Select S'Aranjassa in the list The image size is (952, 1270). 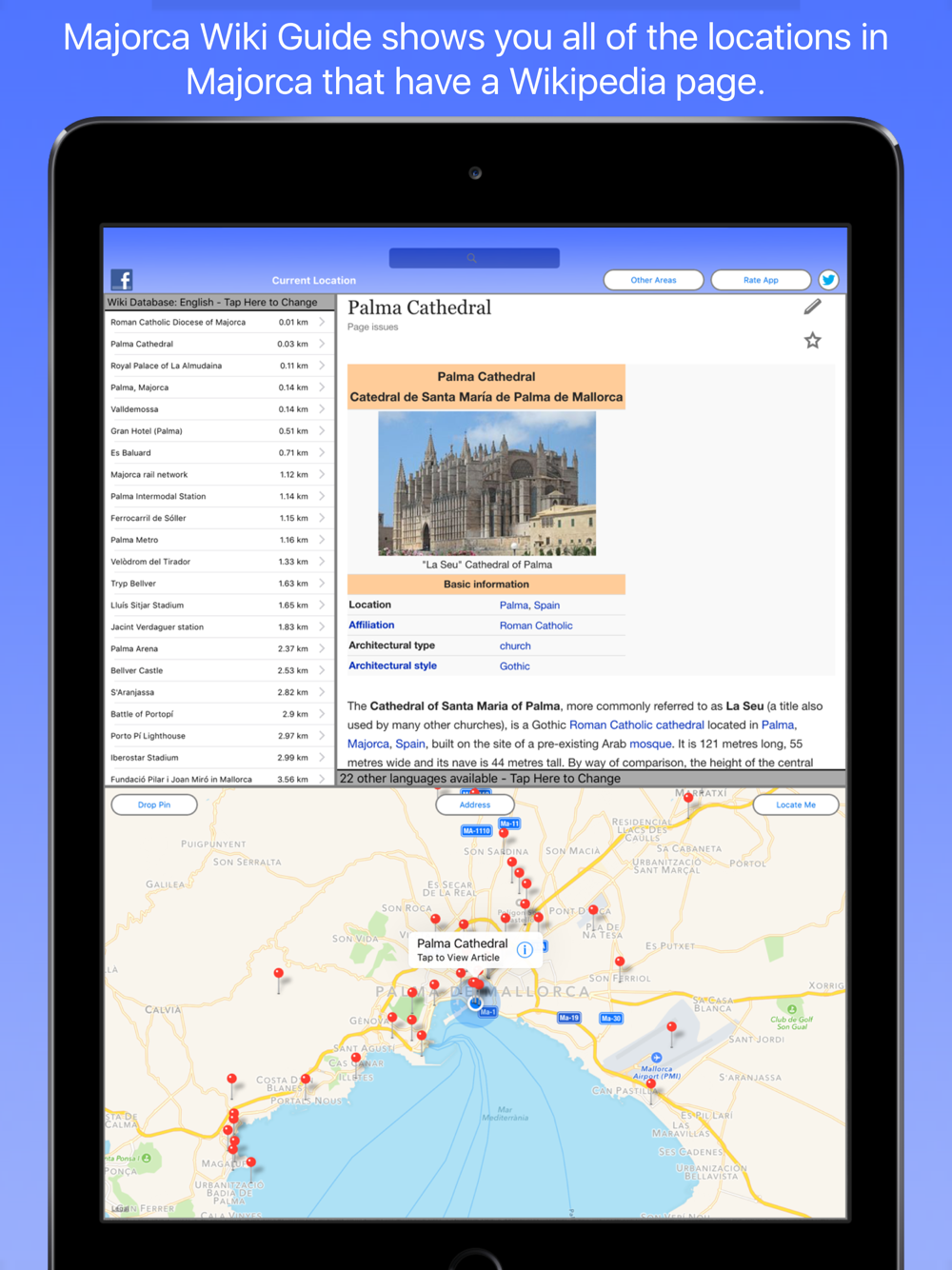[220, 692]
